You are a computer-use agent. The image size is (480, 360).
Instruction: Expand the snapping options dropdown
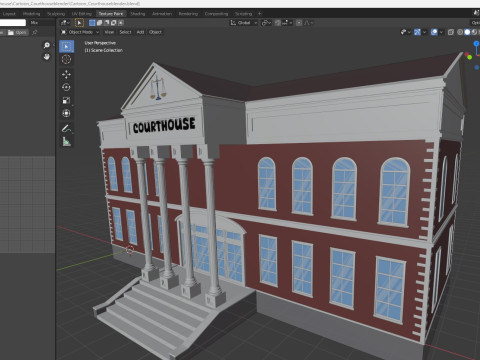click(287, 23)
